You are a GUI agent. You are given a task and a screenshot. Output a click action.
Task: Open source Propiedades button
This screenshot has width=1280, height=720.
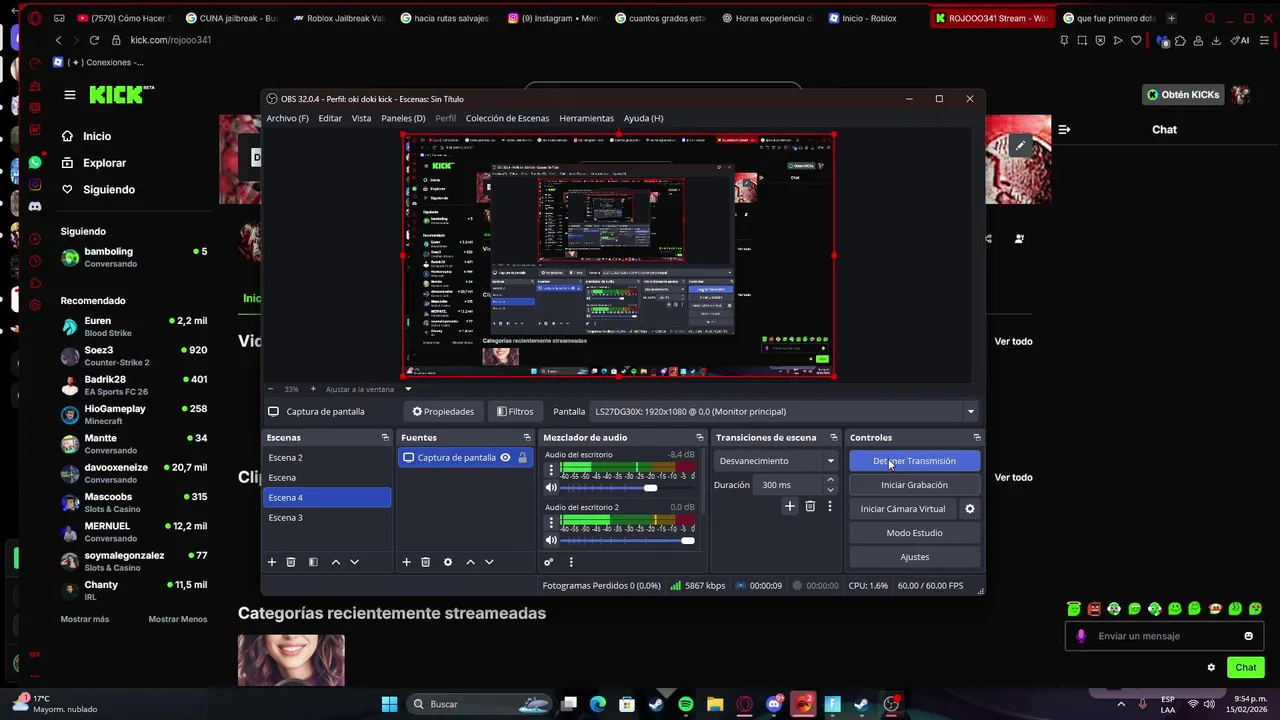pos(443,411)
